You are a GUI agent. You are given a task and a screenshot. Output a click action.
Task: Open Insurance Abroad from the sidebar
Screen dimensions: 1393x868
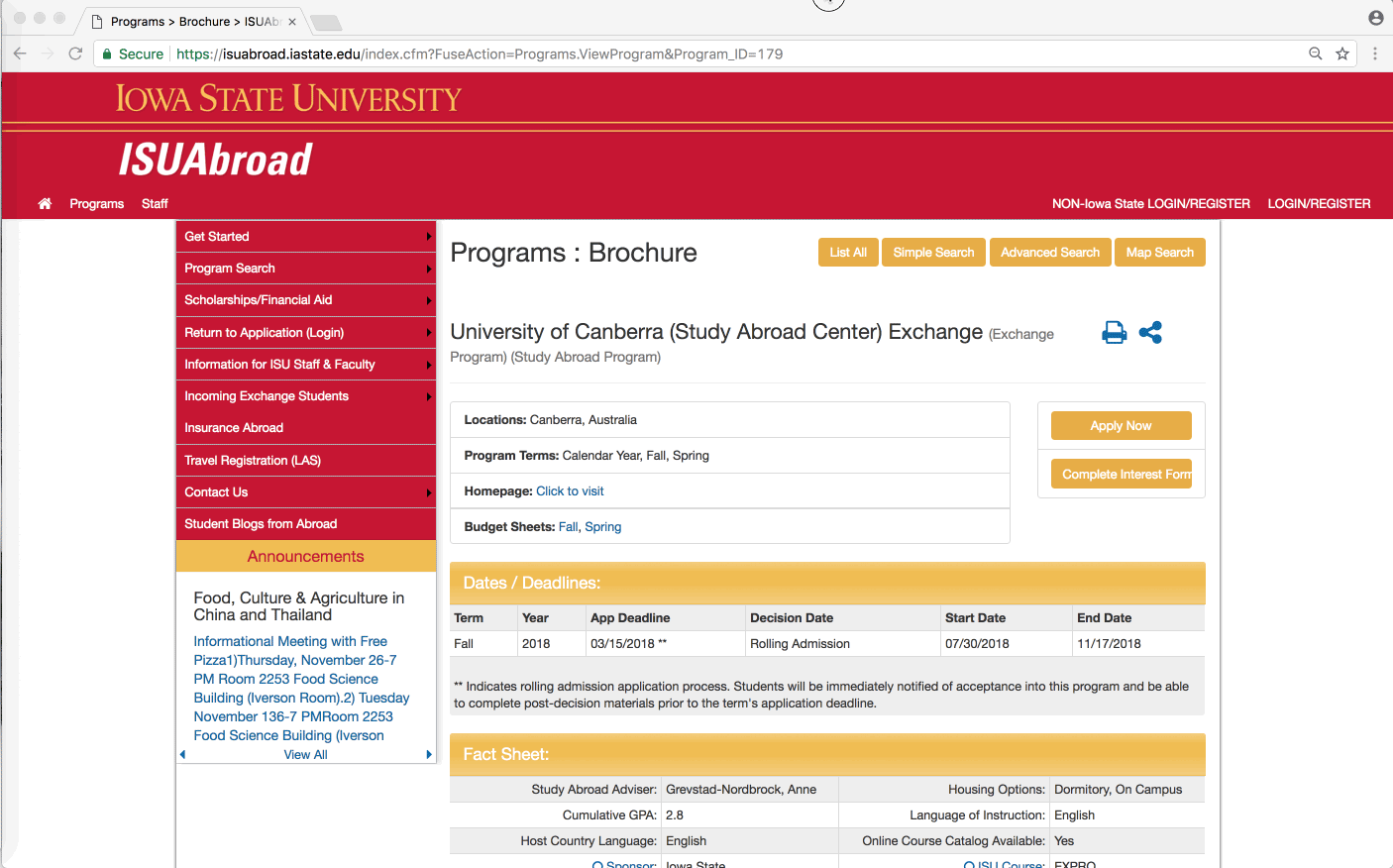point(306,428)
